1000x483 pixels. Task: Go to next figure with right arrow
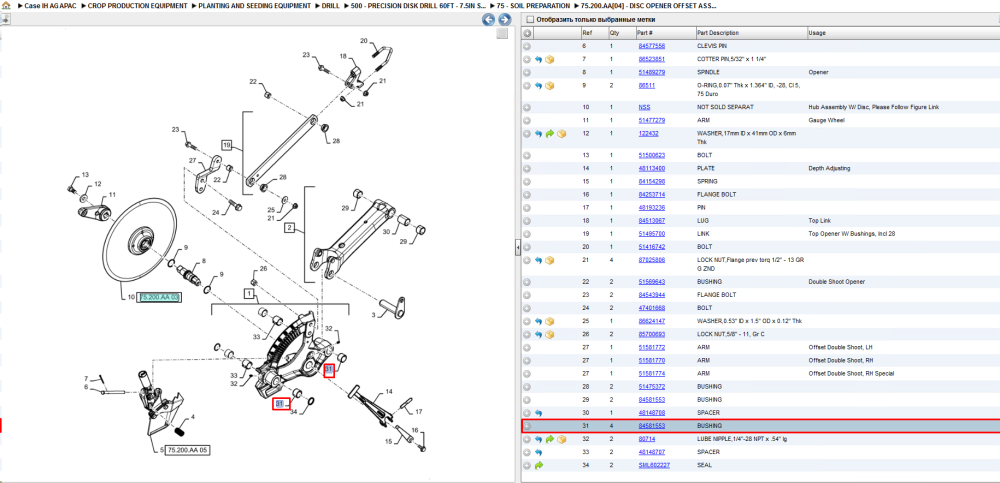(x=504, y=20)
